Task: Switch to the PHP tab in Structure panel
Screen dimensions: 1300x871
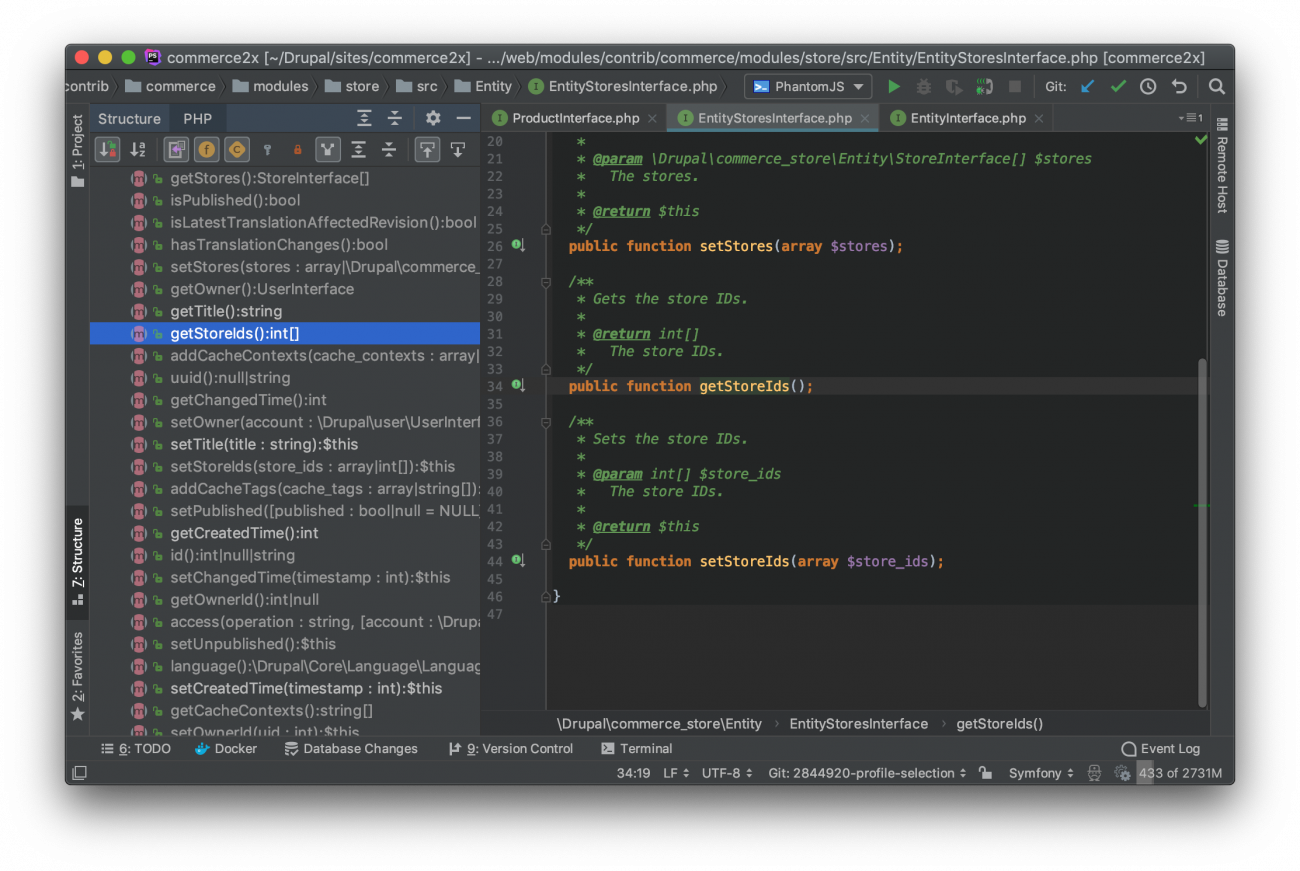Action: pyautogui.click(x=197, y=117)
